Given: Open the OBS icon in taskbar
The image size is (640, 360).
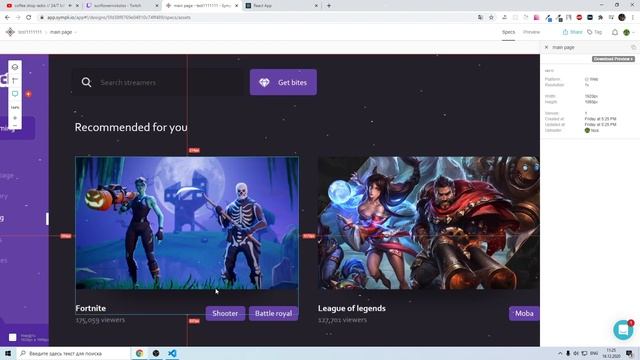Looking at the screenshot, I should coord(156,353).
